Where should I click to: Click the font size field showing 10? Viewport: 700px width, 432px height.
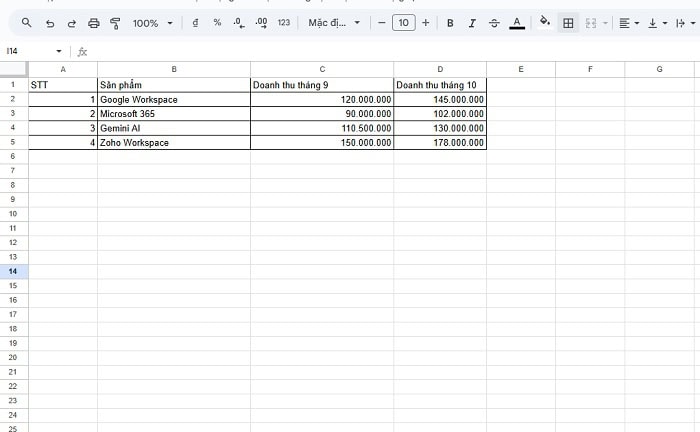(404, 23)
